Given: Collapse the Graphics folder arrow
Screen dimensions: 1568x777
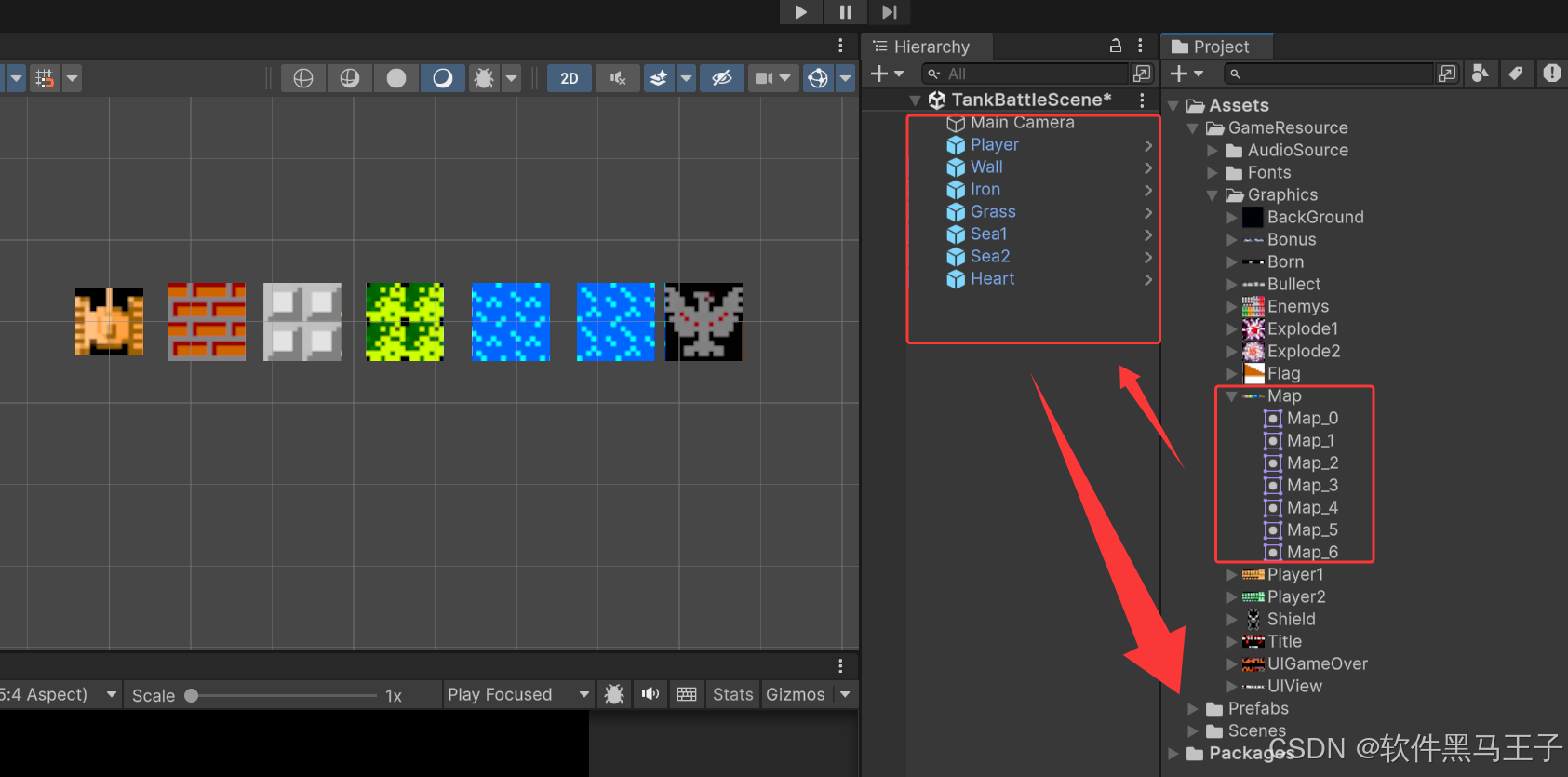Looking at the screenshot, I should point(1212,195).
